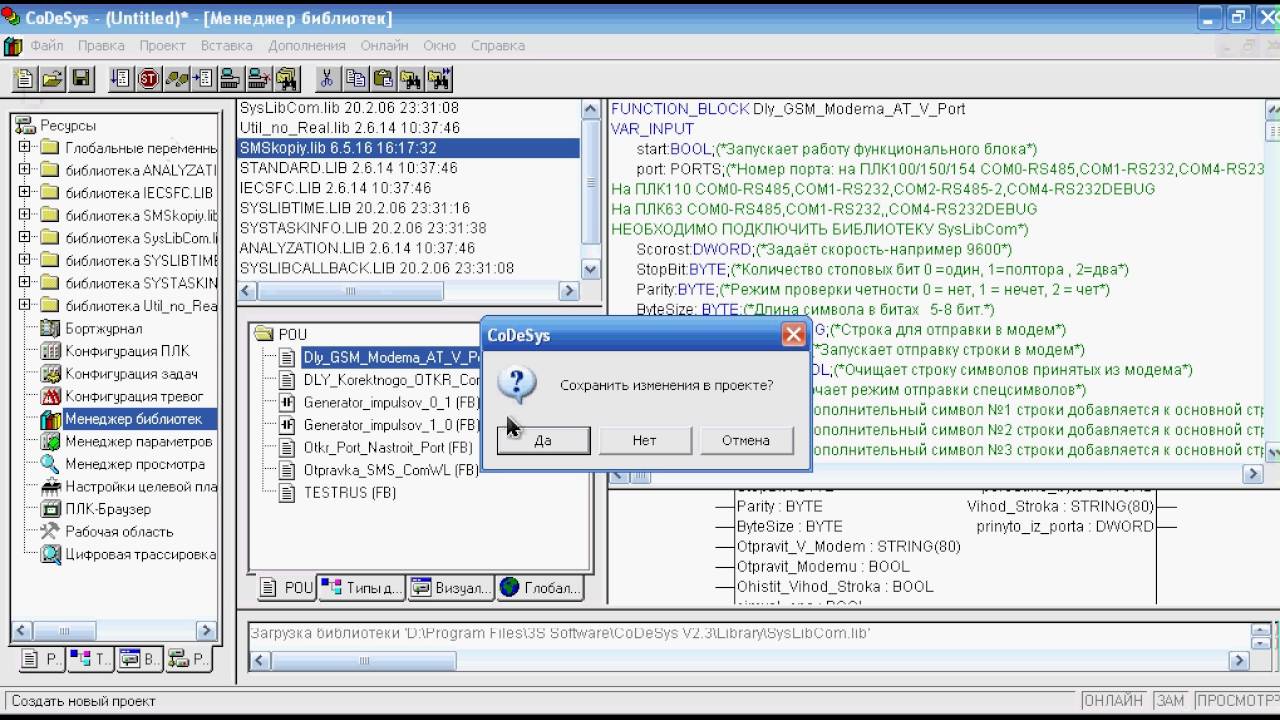Viewport: 1280px width, 720px height.
Task: Open the Проект menu
Action: click(x=162, y=46)
